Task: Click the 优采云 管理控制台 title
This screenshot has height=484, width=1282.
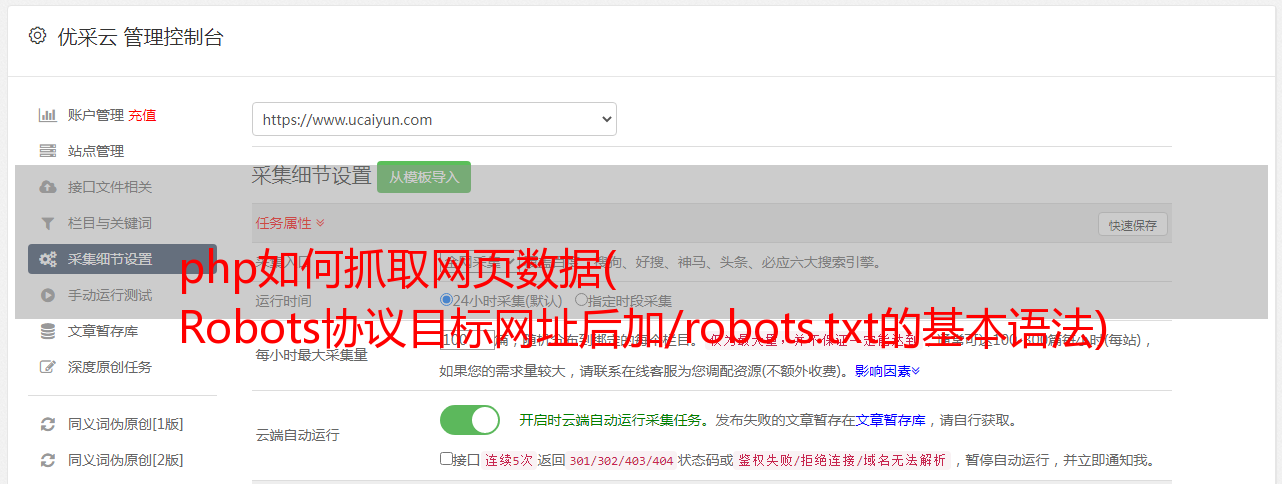Action: point(140,37)
